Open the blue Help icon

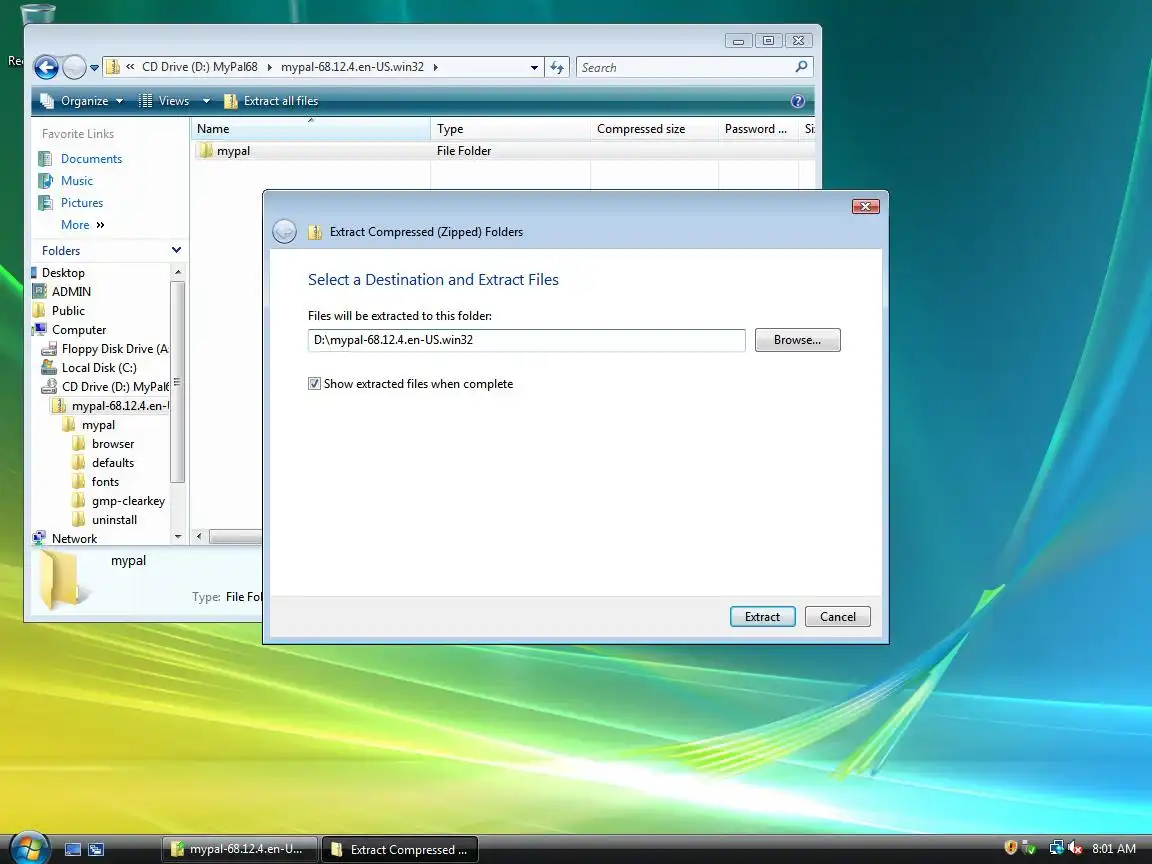click(798, 101)
